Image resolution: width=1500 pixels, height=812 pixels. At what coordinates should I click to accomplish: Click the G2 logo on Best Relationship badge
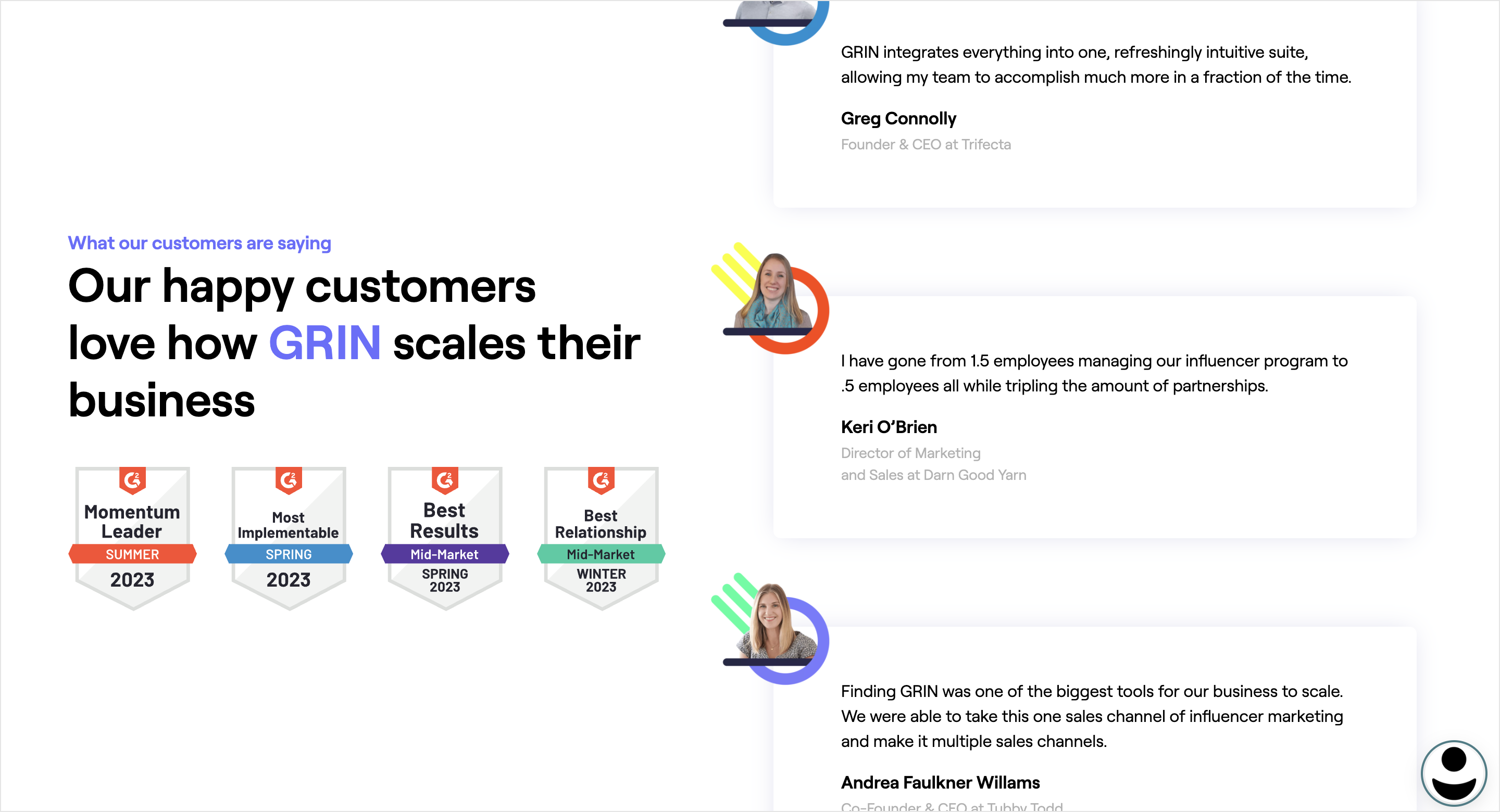coord(601,480)
